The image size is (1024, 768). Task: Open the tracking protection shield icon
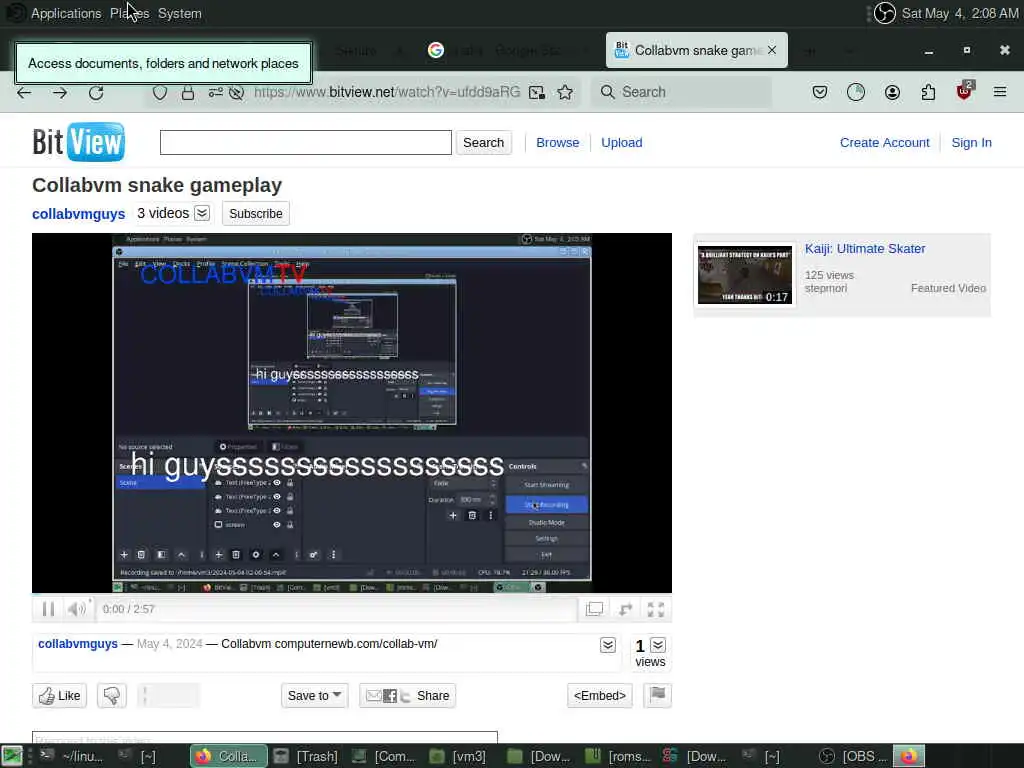[159, 92]
